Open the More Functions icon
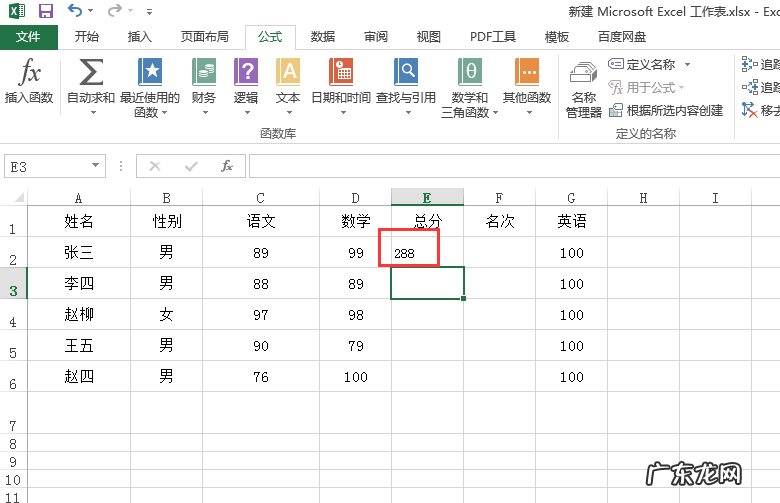 [x=527, y=72]
